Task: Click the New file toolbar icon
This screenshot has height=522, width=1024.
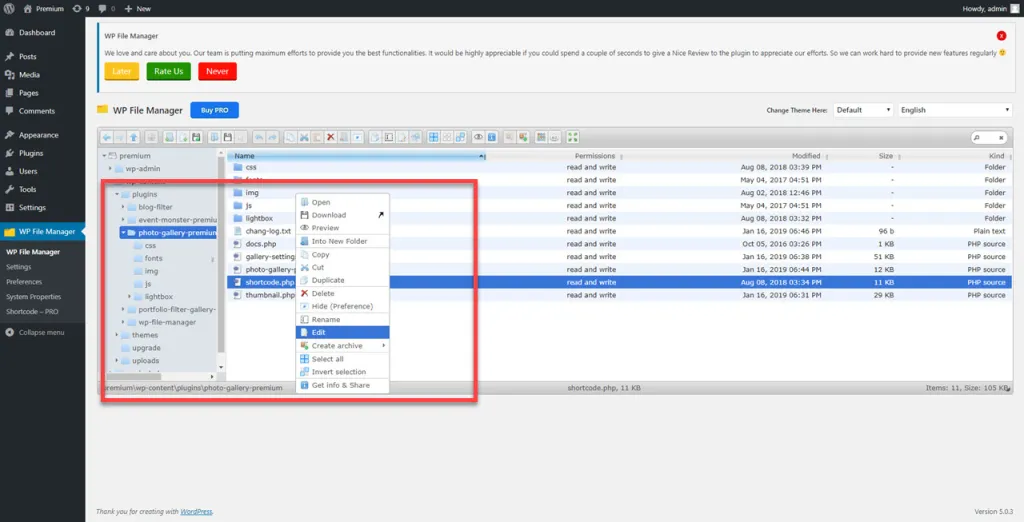Action: pyautogui.click(x=183, y=137)
